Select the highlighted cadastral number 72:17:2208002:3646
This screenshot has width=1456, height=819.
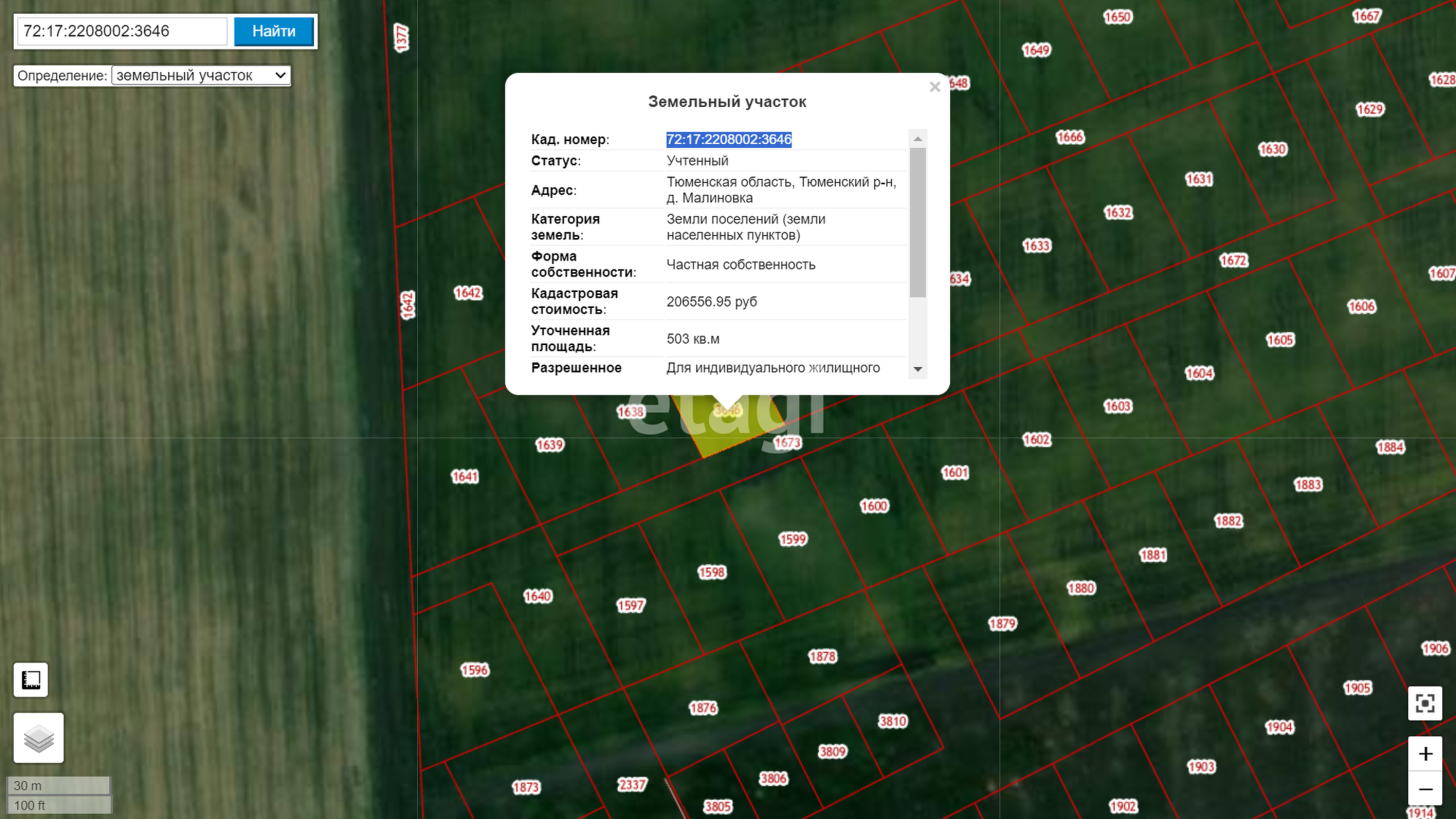[x=729, y=139]
